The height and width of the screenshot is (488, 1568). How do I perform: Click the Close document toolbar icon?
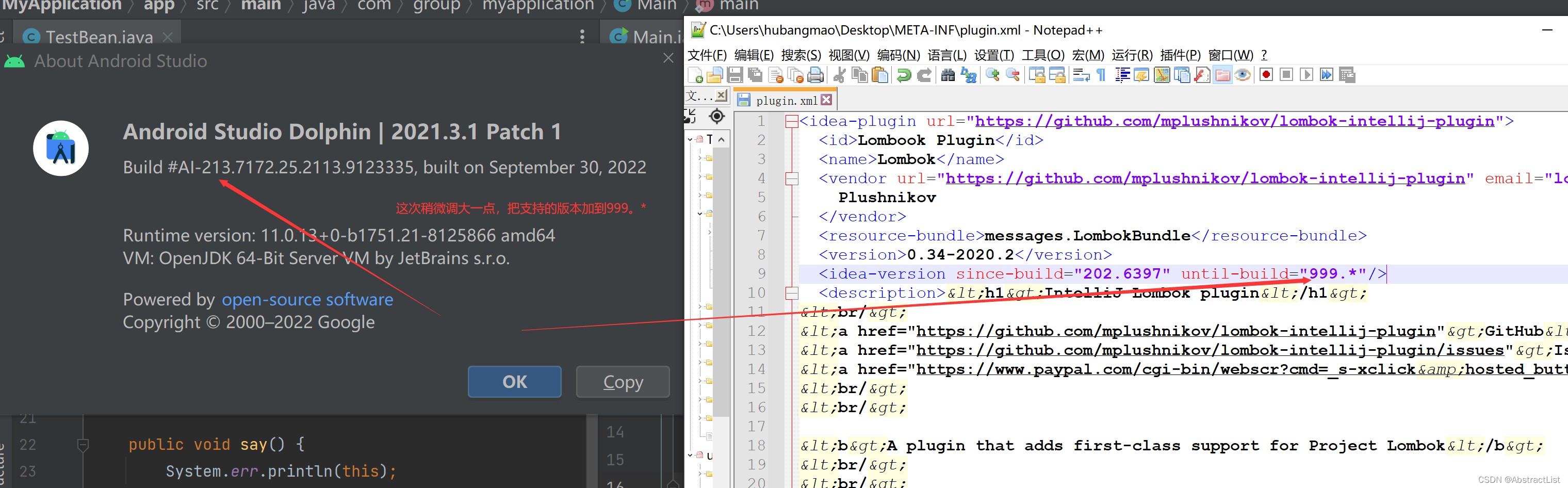775,75
